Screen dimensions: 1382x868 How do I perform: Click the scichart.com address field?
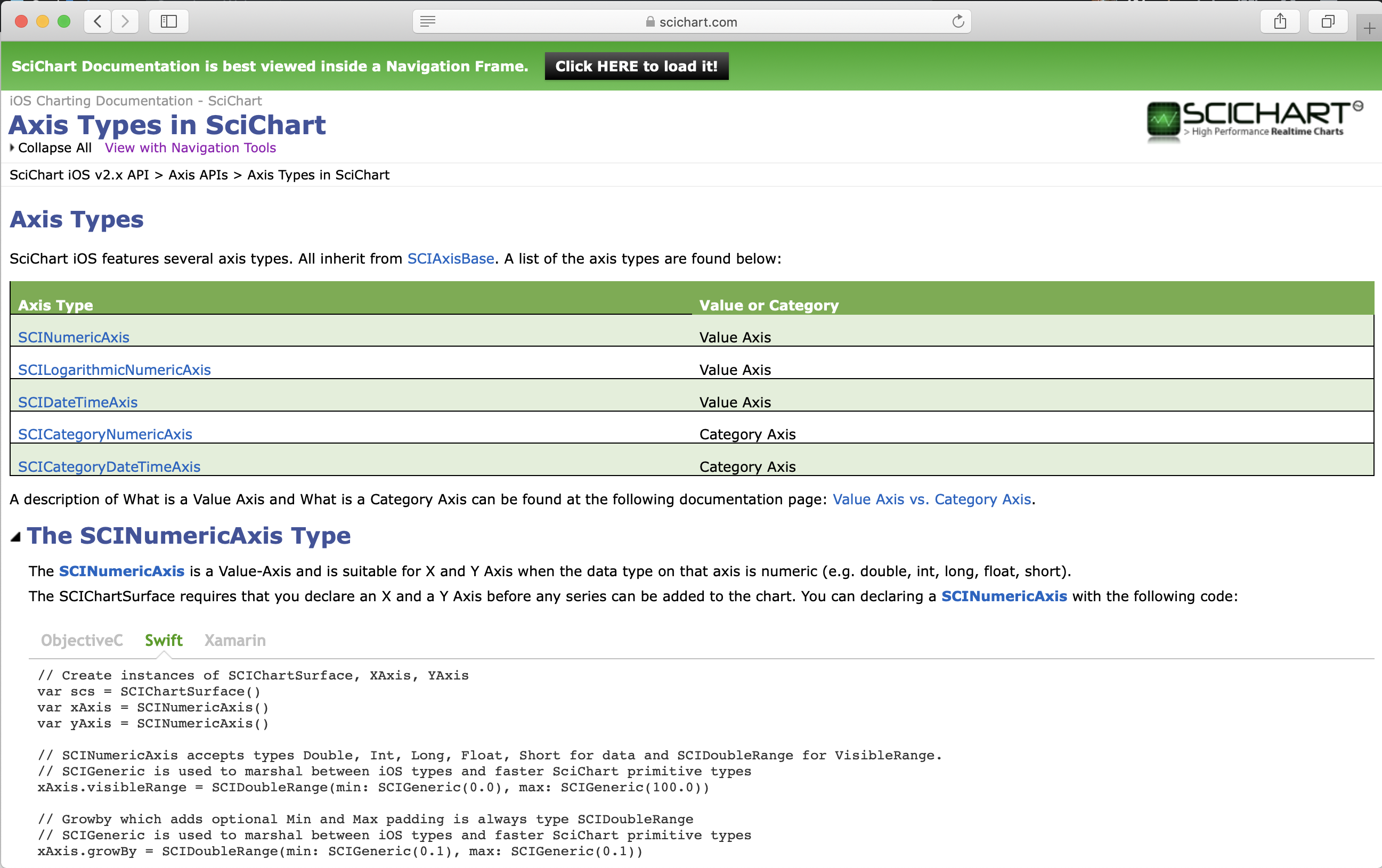tap(692, 22)
